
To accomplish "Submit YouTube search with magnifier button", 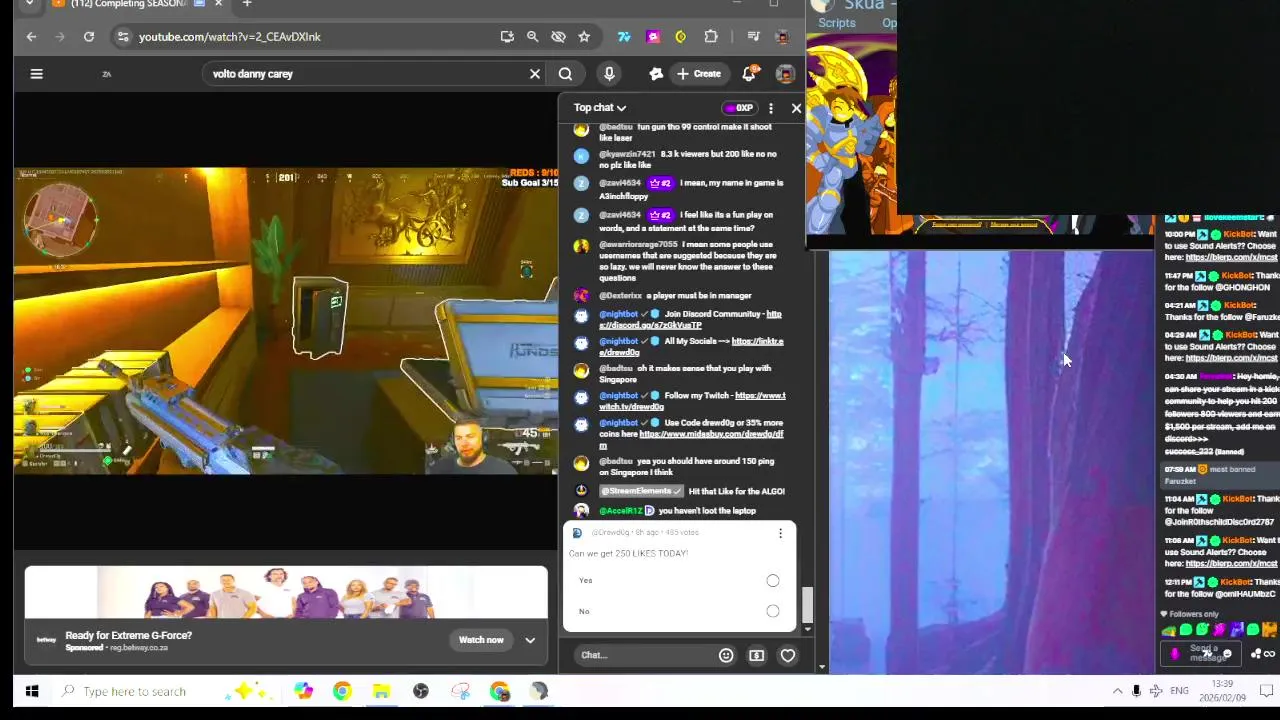I will (565, 74).
